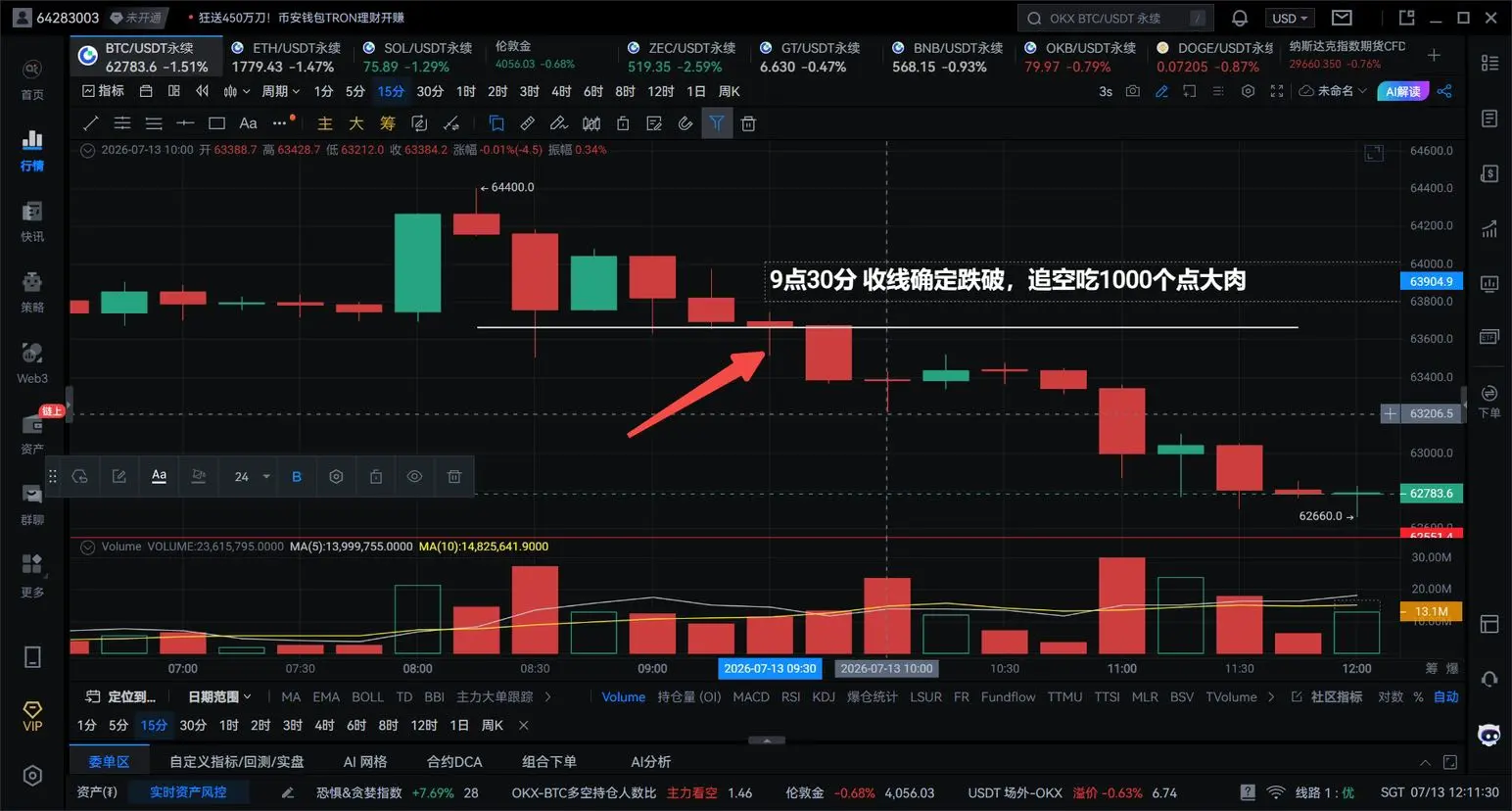
Task: Click the Aa text color underline swatch
Action: 159,477
